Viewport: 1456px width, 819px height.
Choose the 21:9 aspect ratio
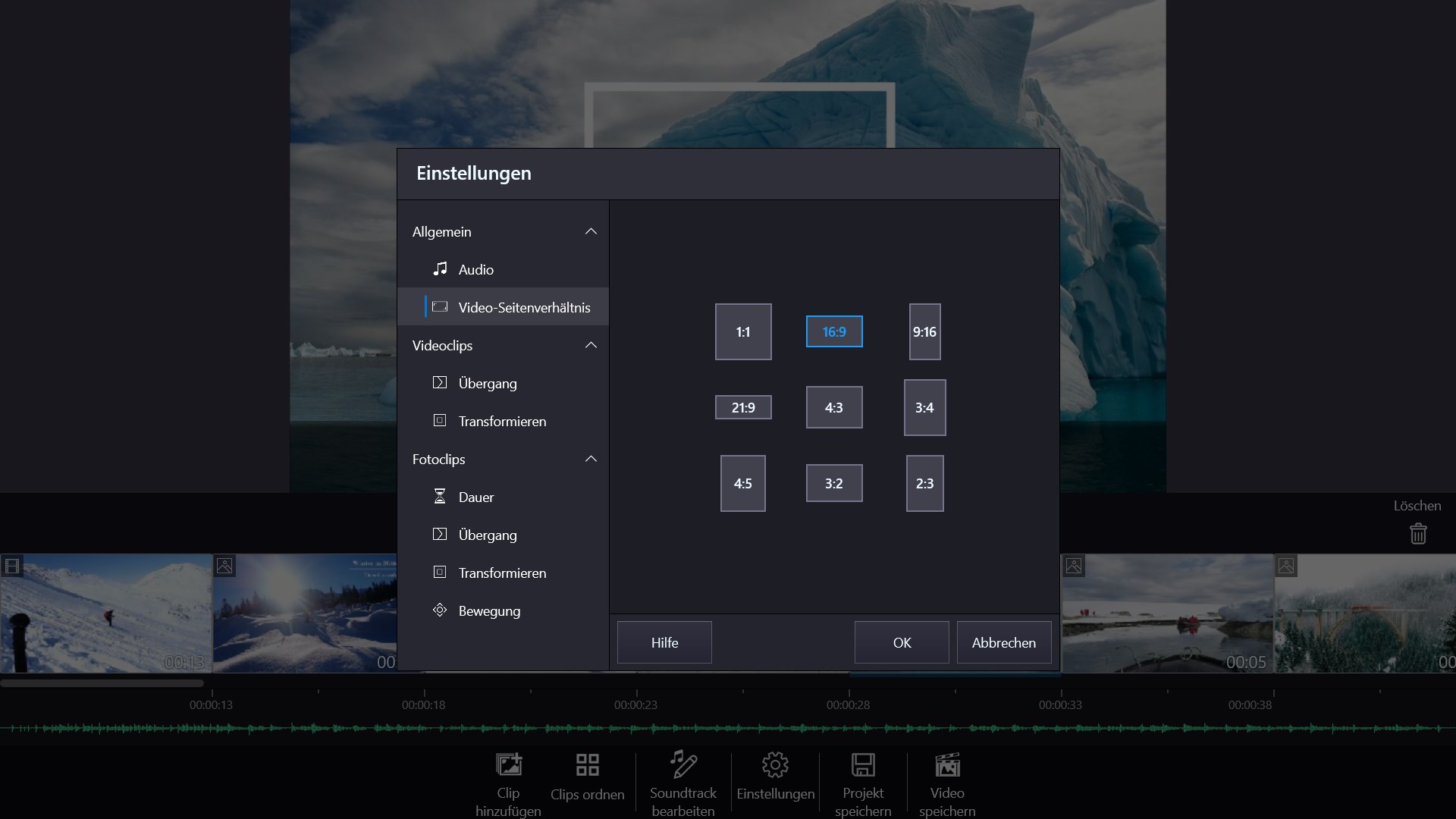[x=743, y=407]
